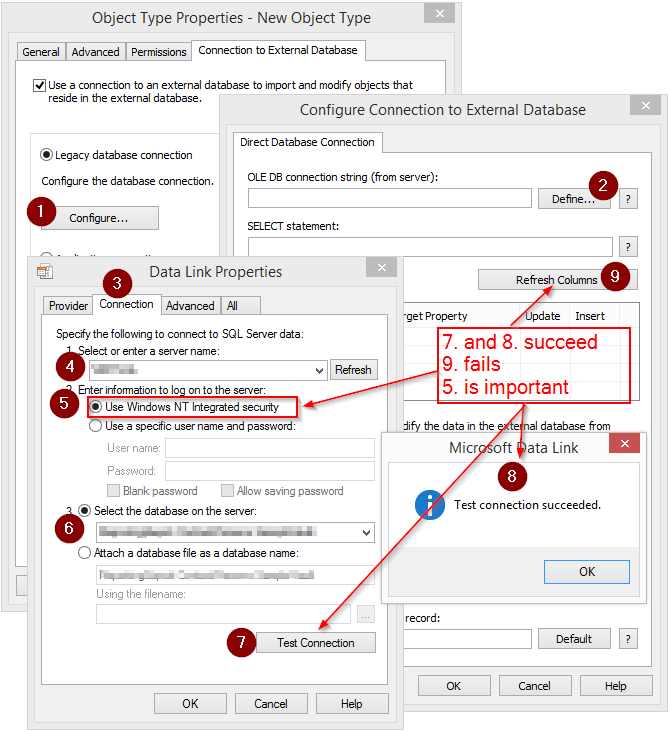671x732 pixels.
Task: Open help for OLE DB connection string
Action: (628, 199)
